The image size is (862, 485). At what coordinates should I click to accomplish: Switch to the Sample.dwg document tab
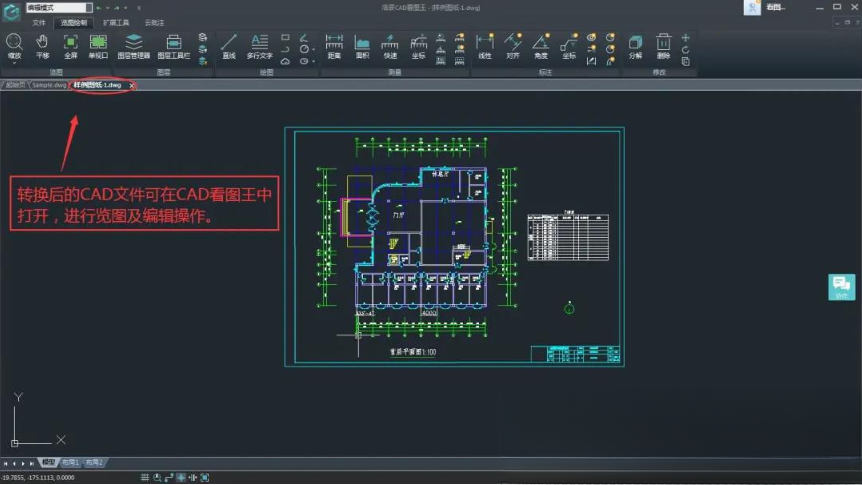point(49,85)
